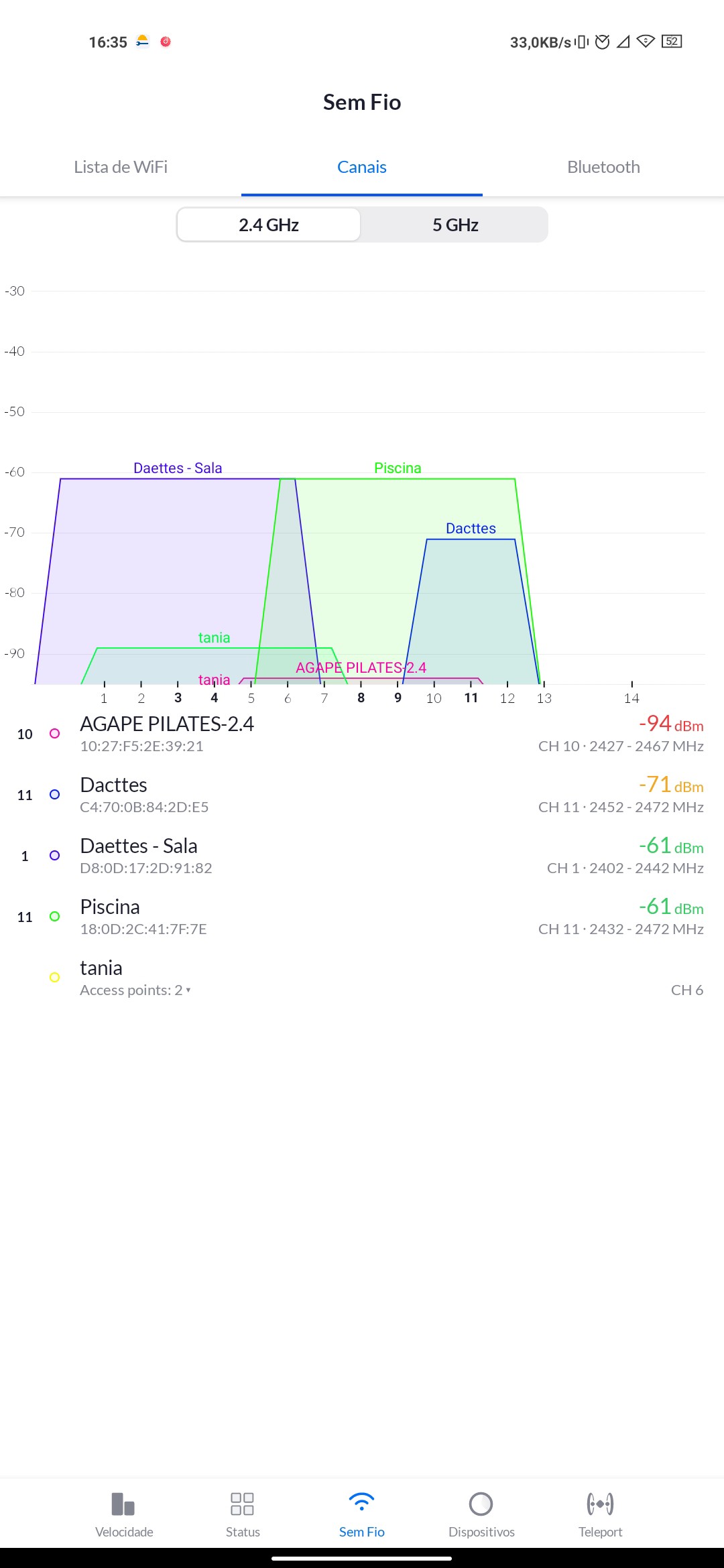Tap the Dacttes label on channel graph
This screenshot has height=1568, width=724.
[471, 529]
